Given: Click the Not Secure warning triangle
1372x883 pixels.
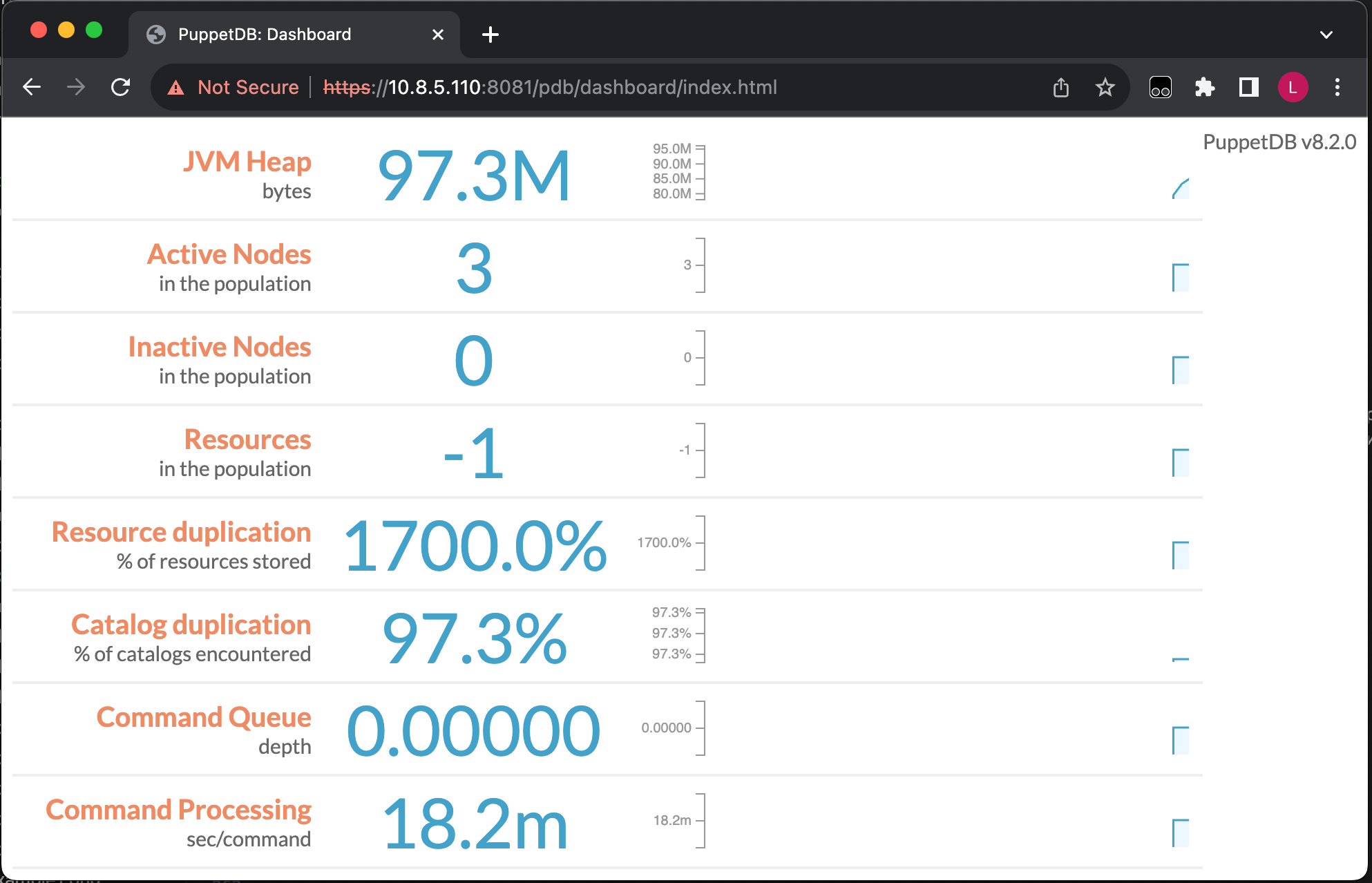Looking at the screenshot, I should [x=176, y=88].
